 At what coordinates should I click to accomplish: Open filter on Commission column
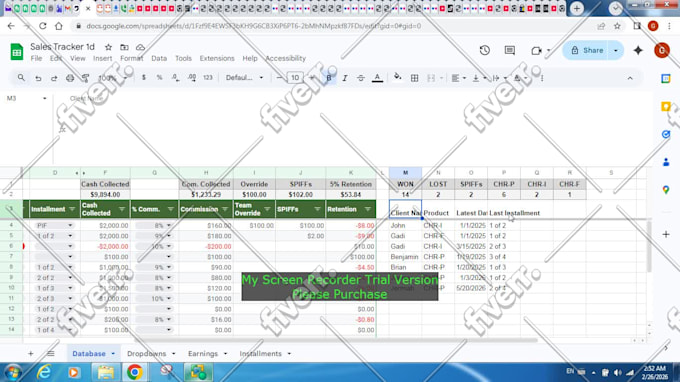tap(225, 209)
